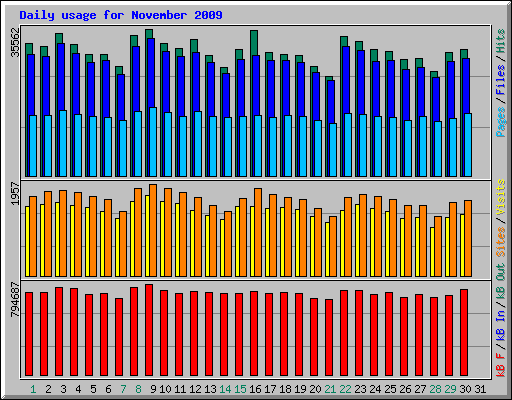Select weekend day 14 label
Image resolution: width=512 pixels, height=400 pixels.
click(225, 389)
